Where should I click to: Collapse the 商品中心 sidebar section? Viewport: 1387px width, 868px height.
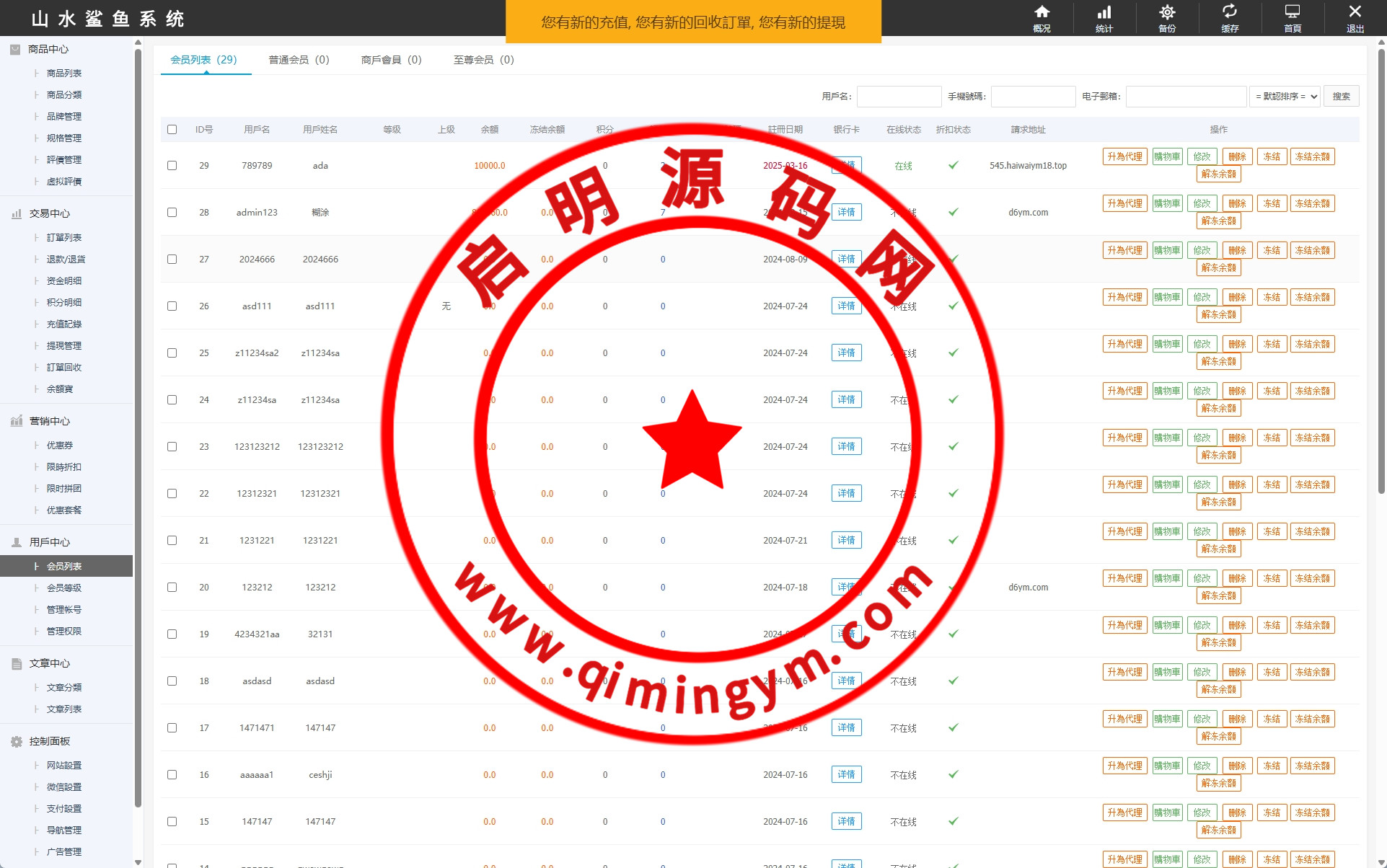pyautogui.click(x=48, y=49)
